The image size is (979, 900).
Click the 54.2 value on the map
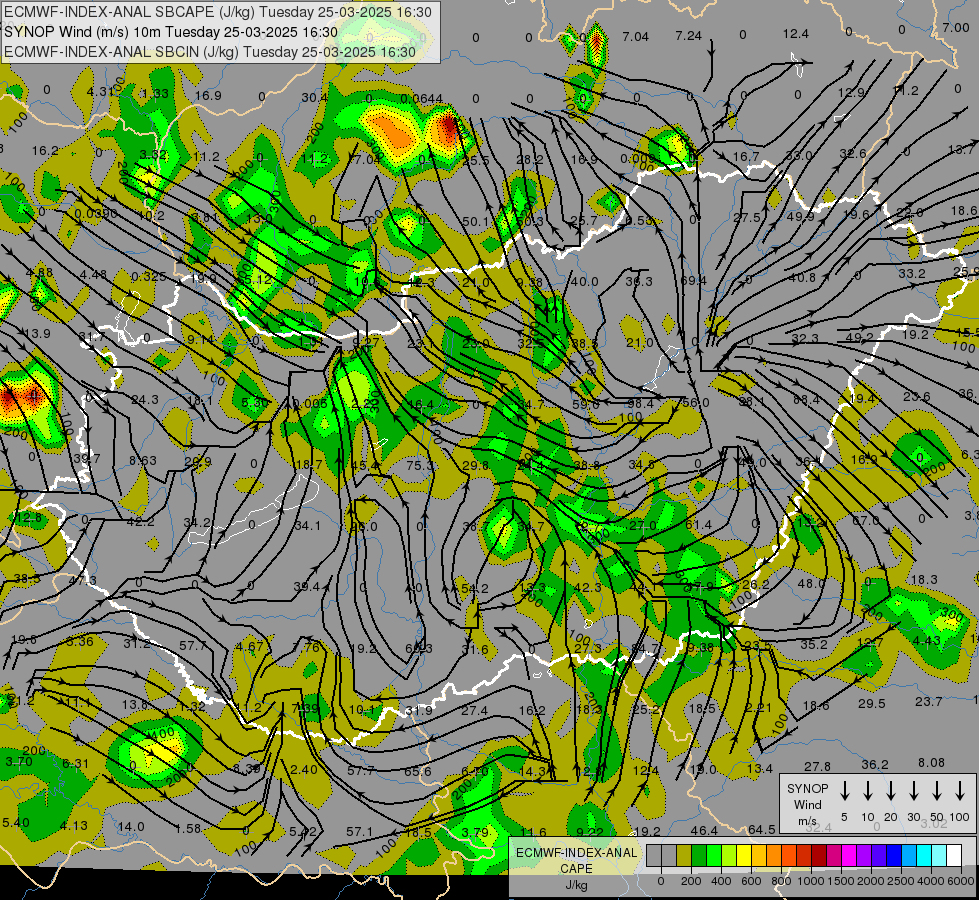(x=475, y=589)
